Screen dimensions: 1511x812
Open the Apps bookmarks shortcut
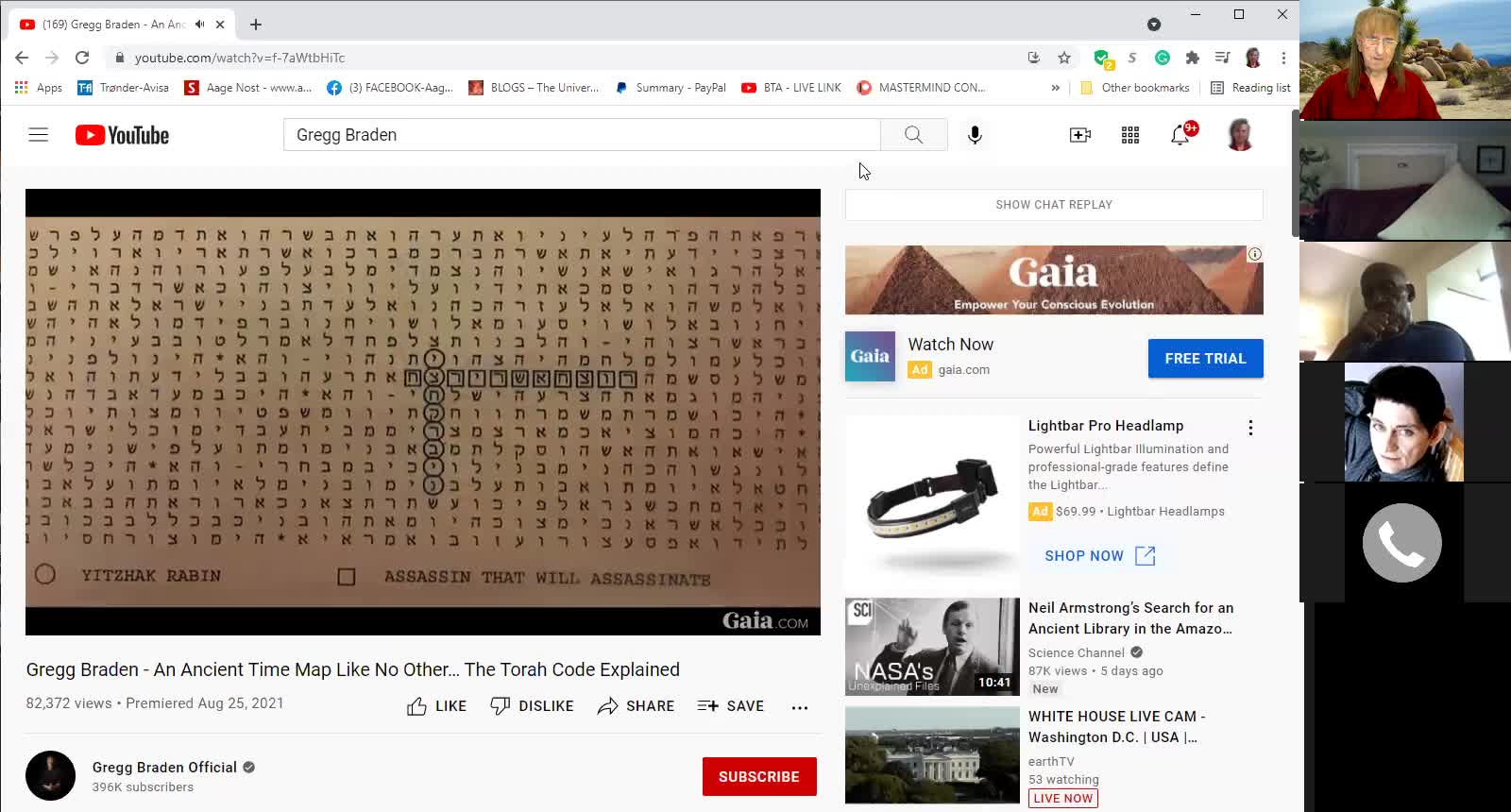click(38, 88)
